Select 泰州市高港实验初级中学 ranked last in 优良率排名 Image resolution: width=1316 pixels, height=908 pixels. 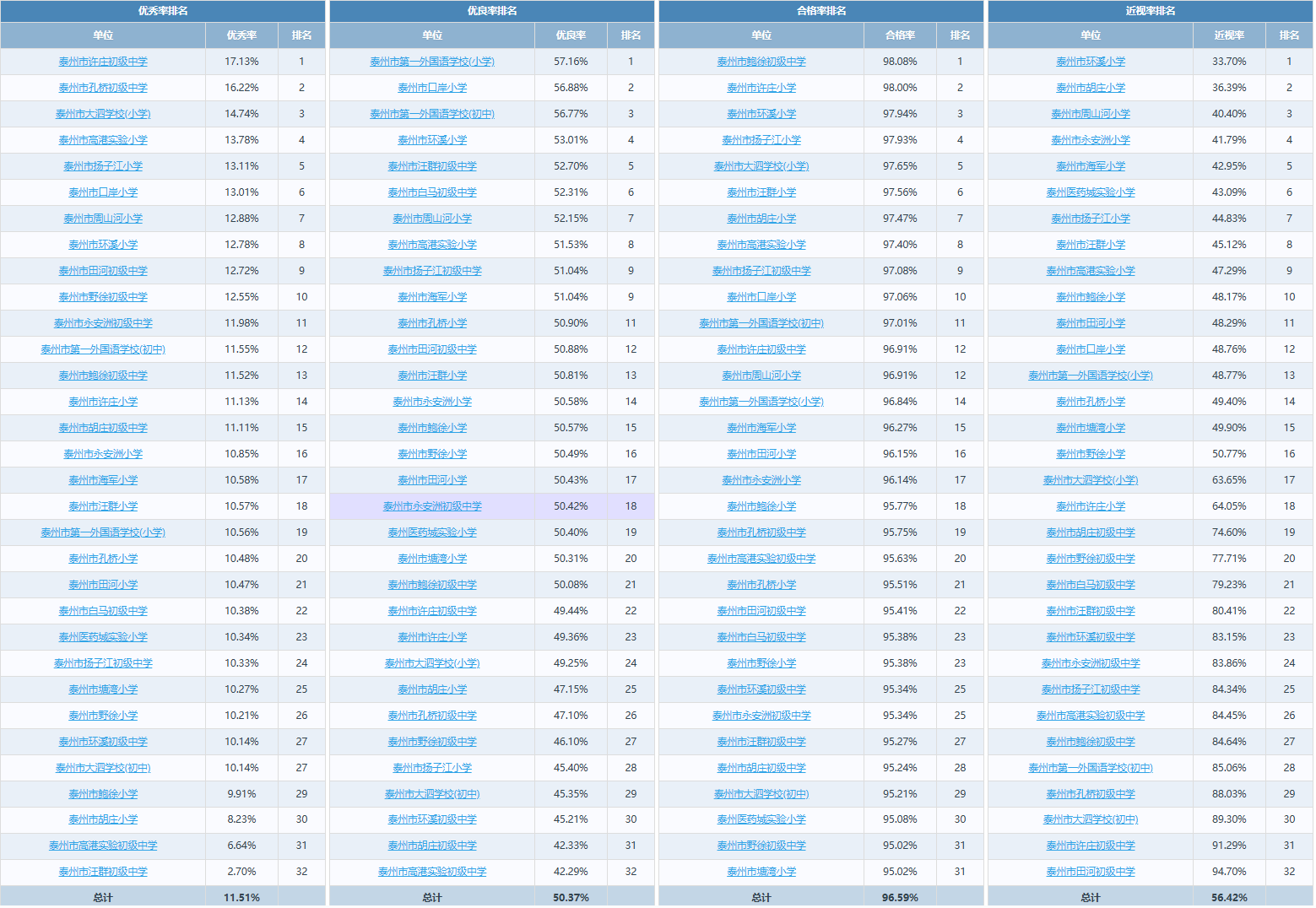tap(432, 872)
